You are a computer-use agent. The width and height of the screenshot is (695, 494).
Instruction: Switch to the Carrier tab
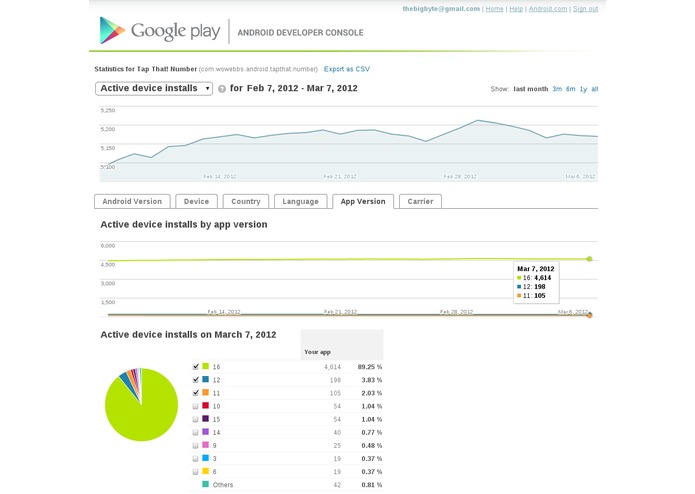tap(420, 201)
